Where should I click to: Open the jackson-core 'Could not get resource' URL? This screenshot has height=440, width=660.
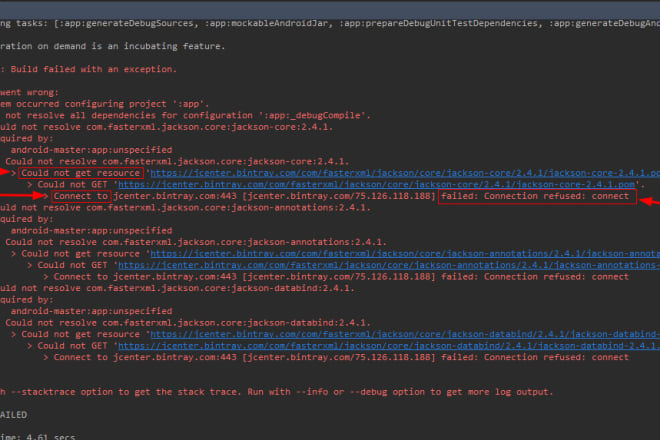click(x=405, y=173)
